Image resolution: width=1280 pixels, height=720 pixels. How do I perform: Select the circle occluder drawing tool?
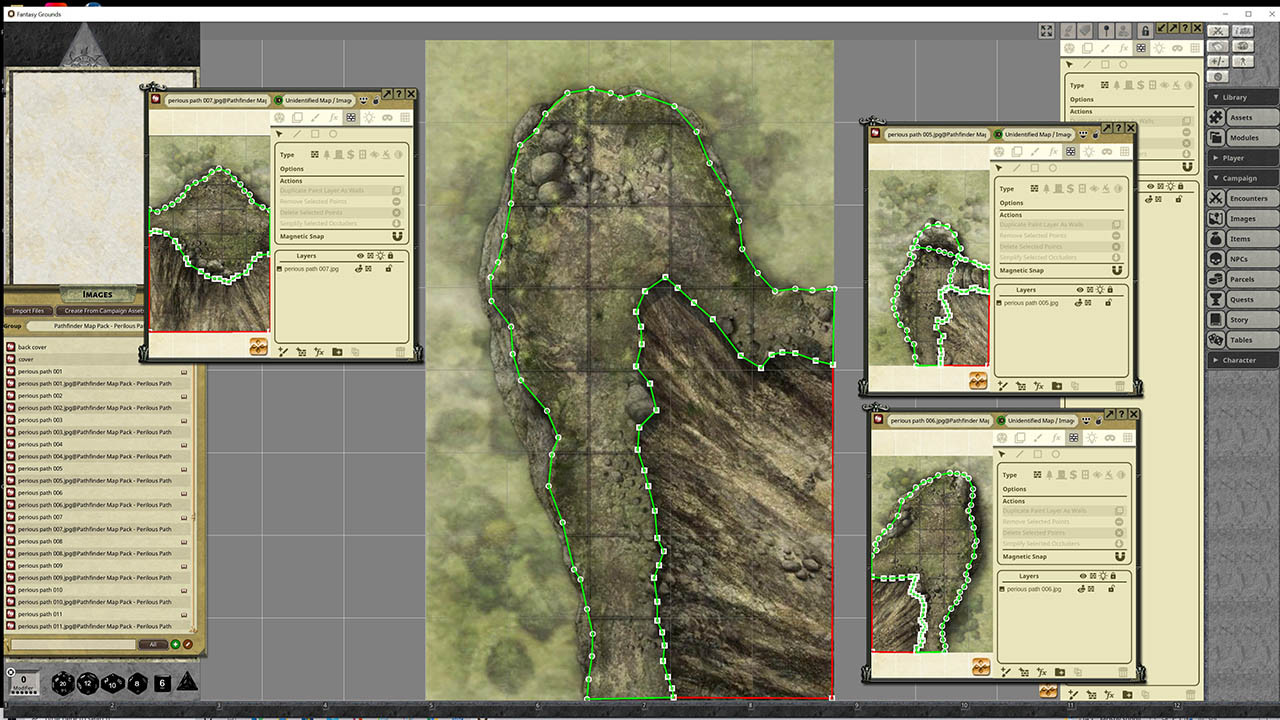click(x=333, y=133)
